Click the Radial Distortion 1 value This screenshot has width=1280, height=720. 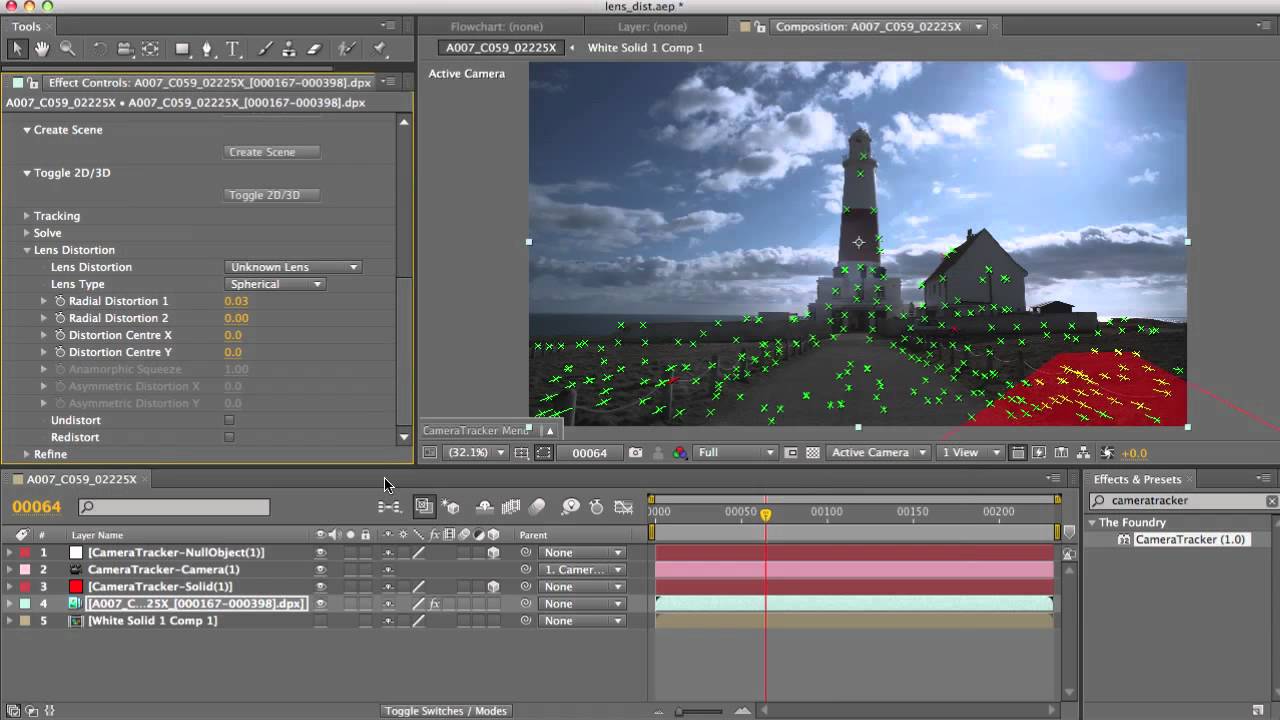[x=236, y=301]
